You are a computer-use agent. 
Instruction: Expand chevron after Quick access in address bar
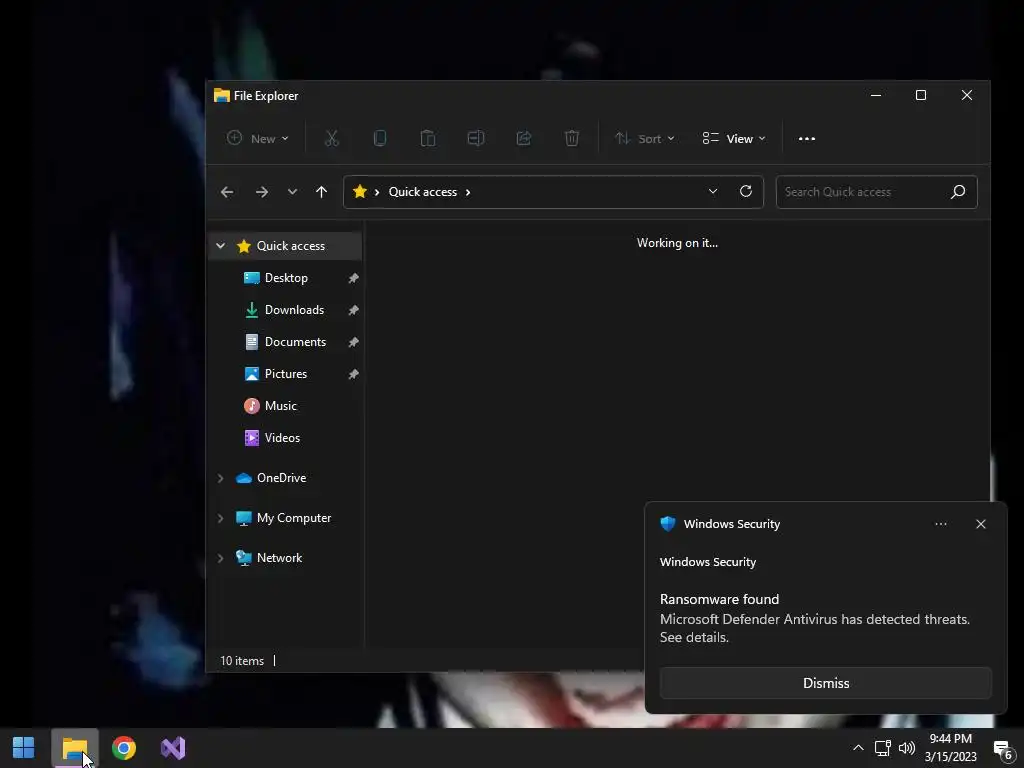(x=468, y=192)
